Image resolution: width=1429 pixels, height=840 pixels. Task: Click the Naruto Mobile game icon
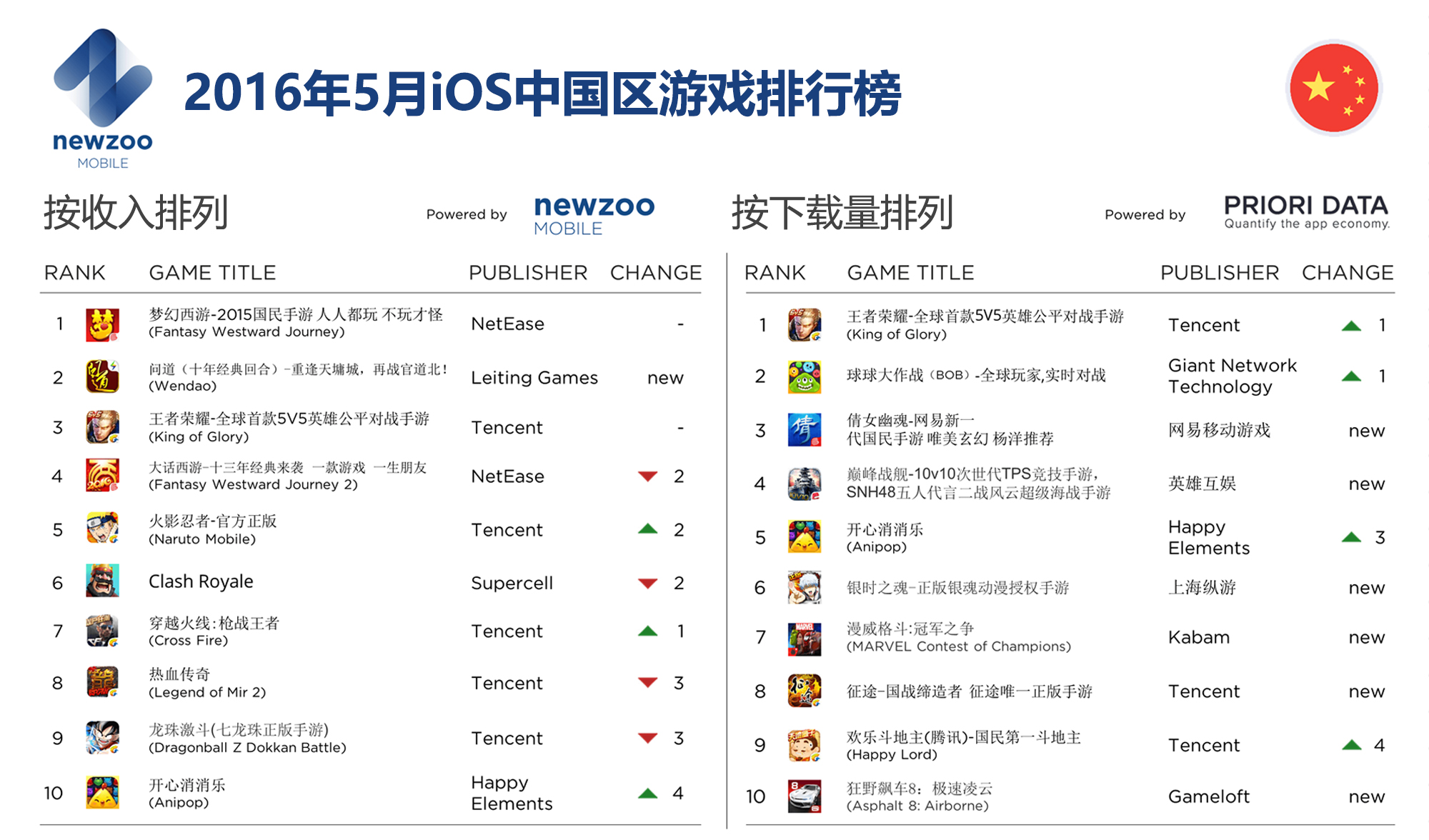(102, 529)
